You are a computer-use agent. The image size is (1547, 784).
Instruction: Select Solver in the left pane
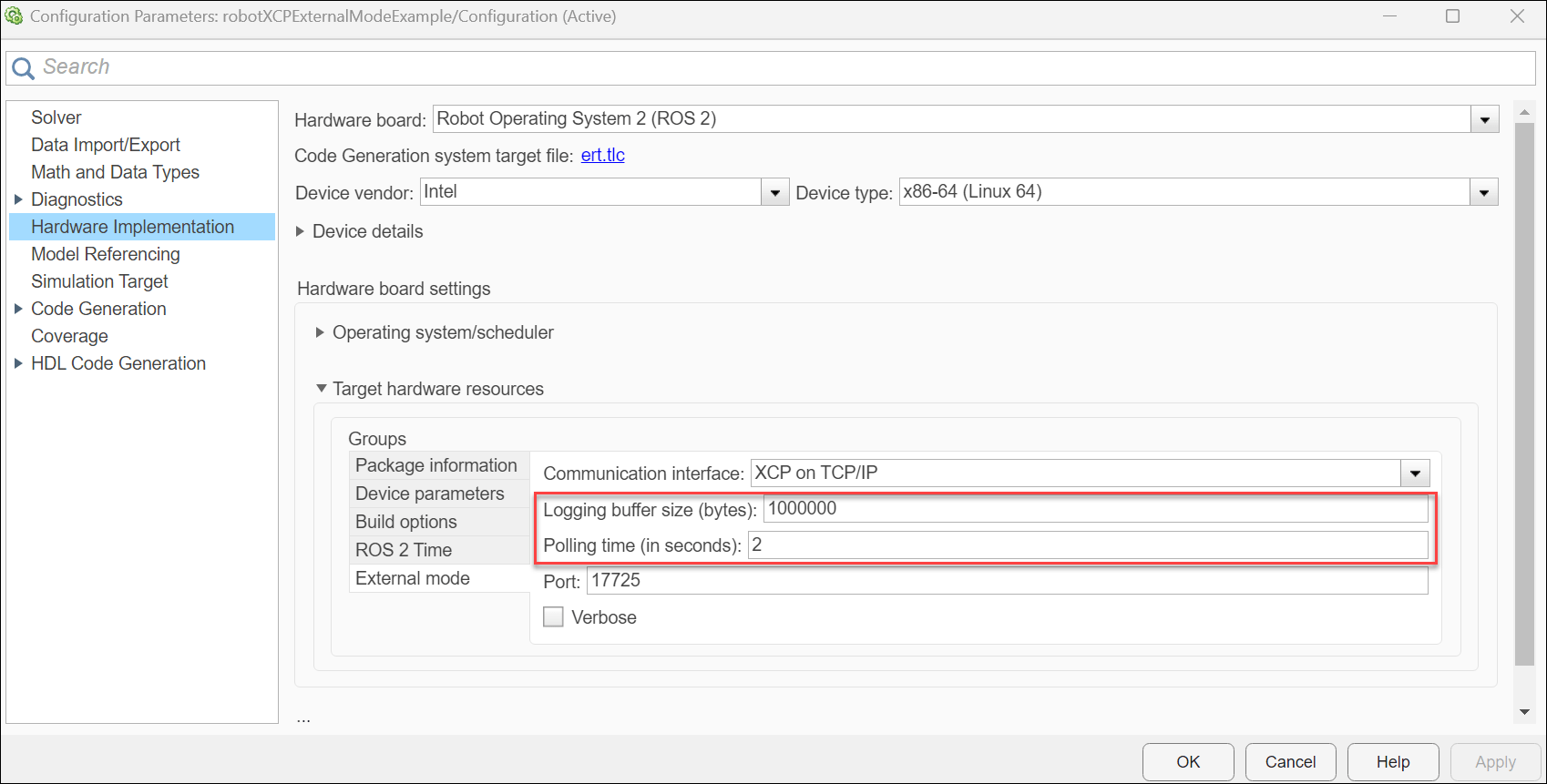[56, 117]
